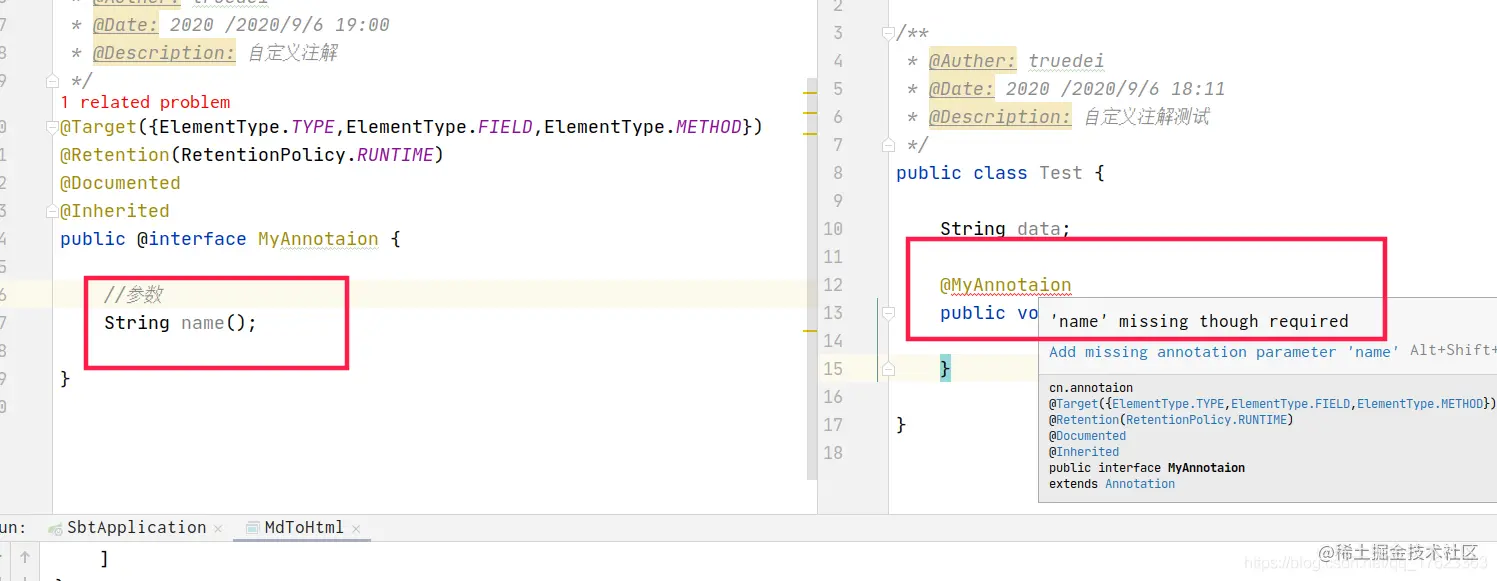The width and height of the screenshot is (1497, 581).
Task: Toggle fold marker beside @Inherited annotation
Action: tap(52, 211)
